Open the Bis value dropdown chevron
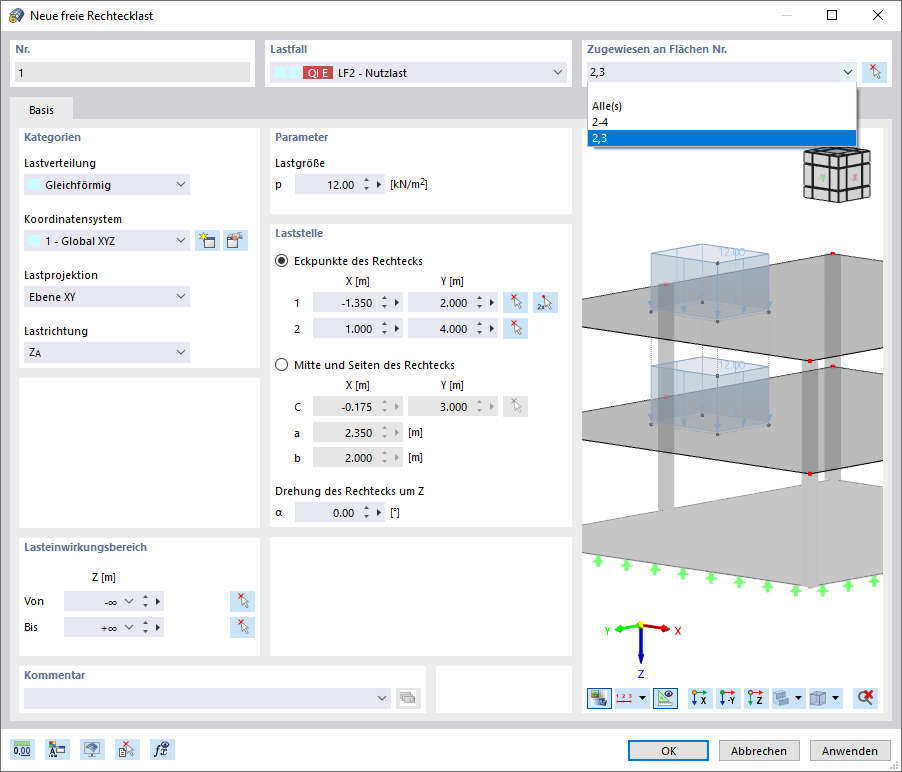The width and height of the screenshot is (902, 772). (x=129, y=627)
